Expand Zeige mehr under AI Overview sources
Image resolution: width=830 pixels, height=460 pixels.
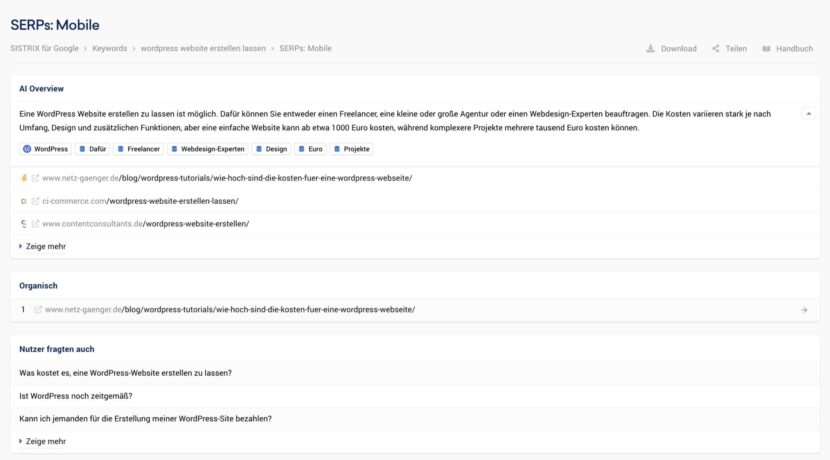coord(42,247)
